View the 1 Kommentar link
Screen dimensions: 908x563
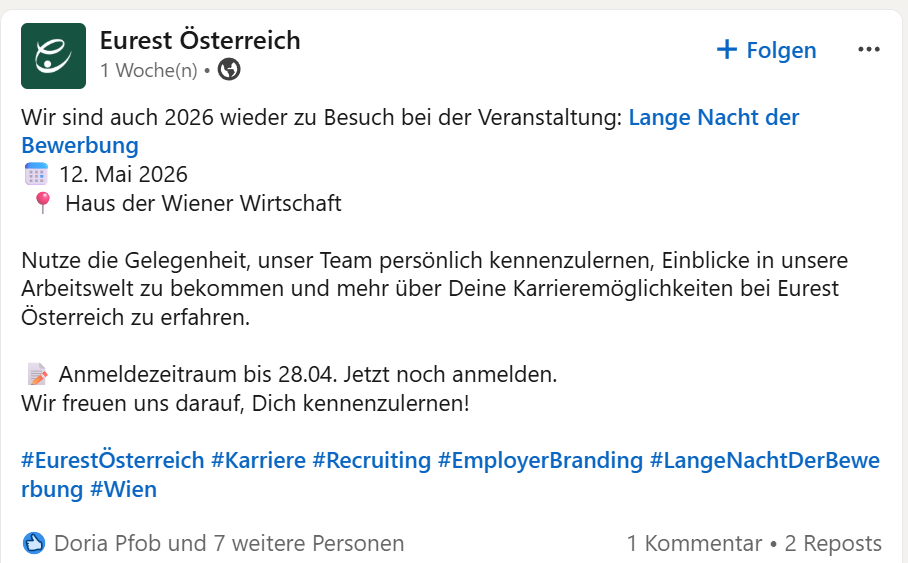(694, 543)
